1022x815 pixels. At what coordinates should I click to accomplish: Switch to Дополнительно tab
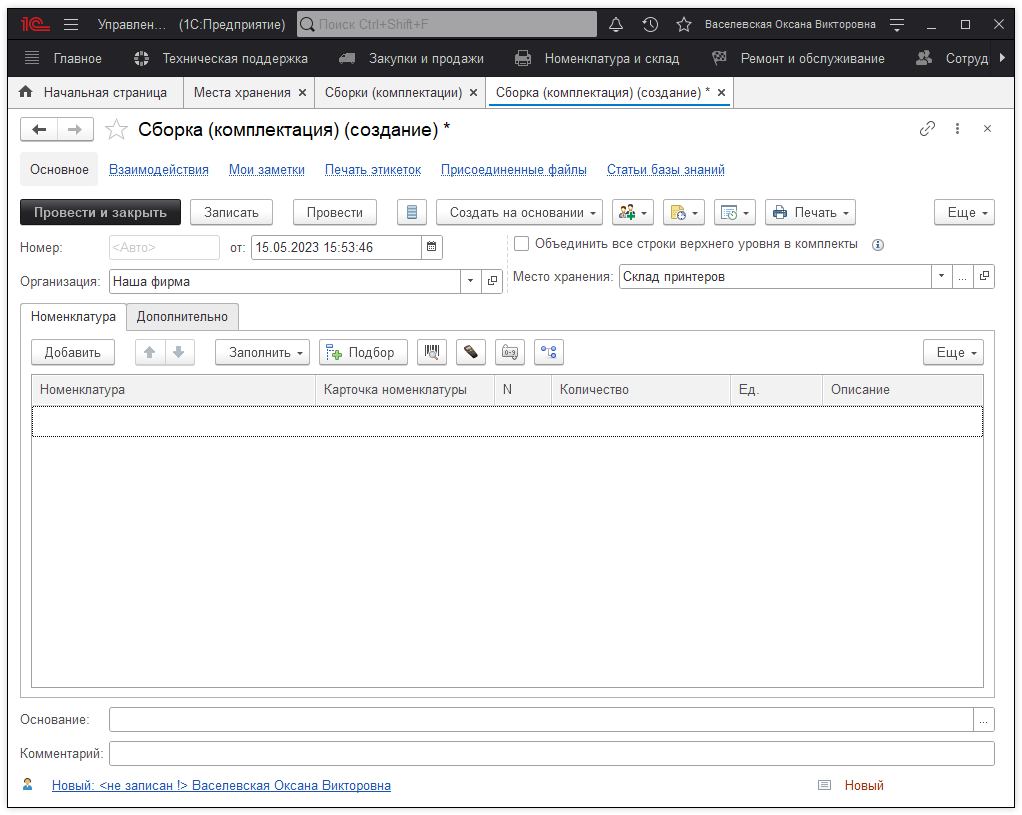tap(182, 317)
